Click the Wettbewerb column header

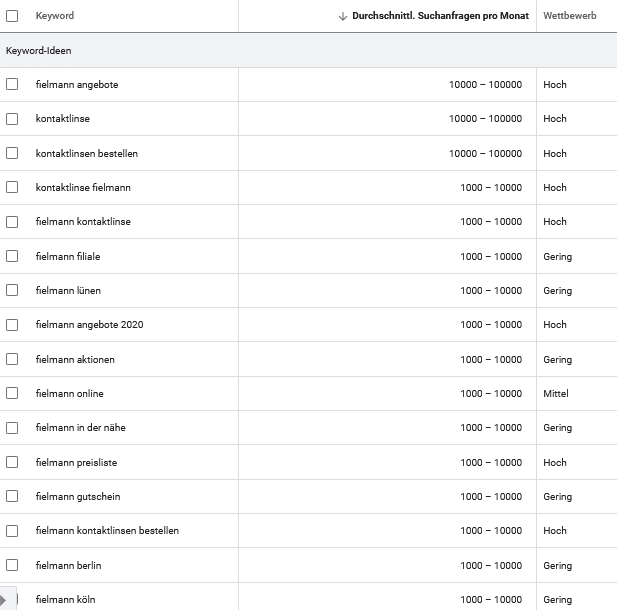[x=569, y=16]
